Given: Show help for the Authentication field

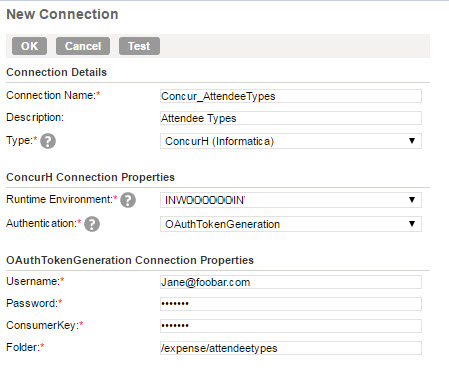Looking at the screenshot, I should (x=92, y=224).
